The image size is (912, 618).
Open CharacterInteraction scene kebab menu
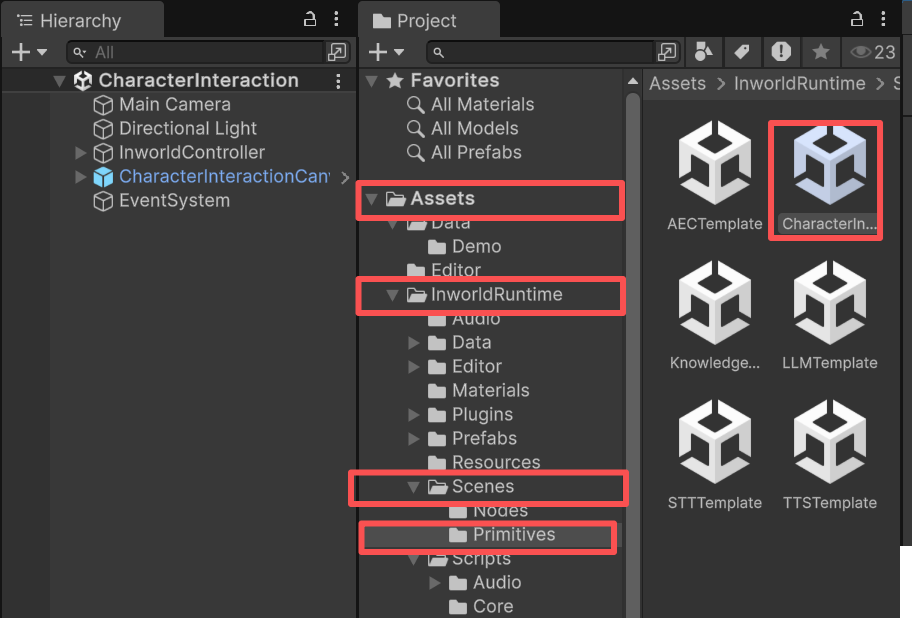pos(339,81)
